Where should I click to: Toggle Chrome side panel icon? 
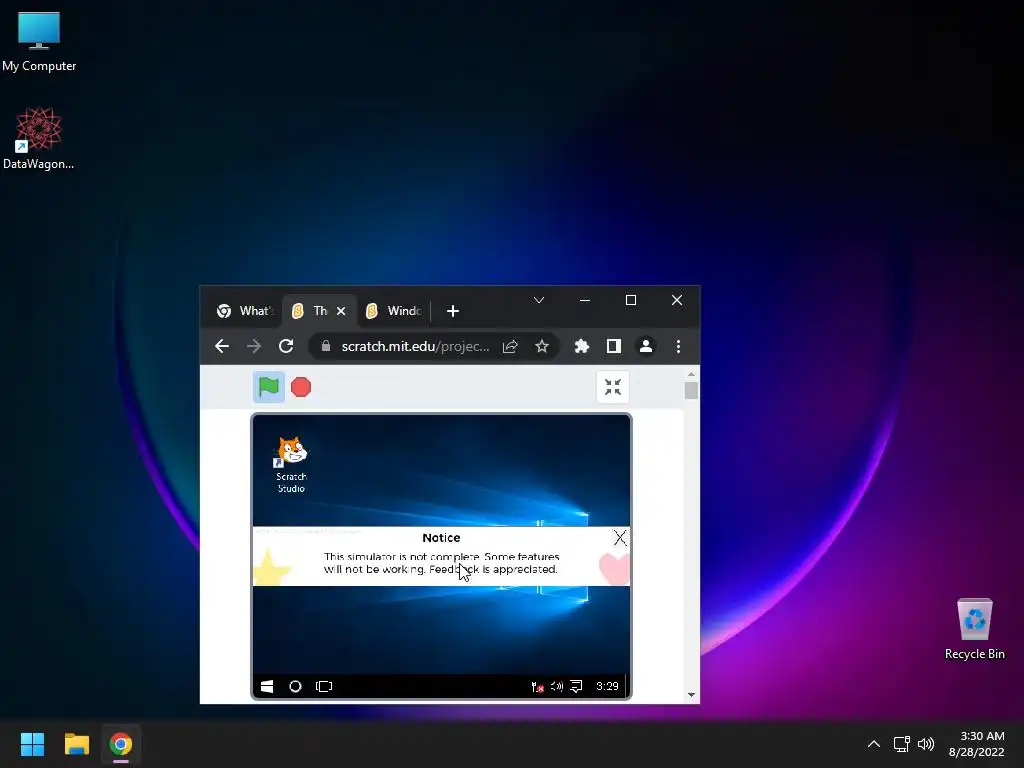613,346
